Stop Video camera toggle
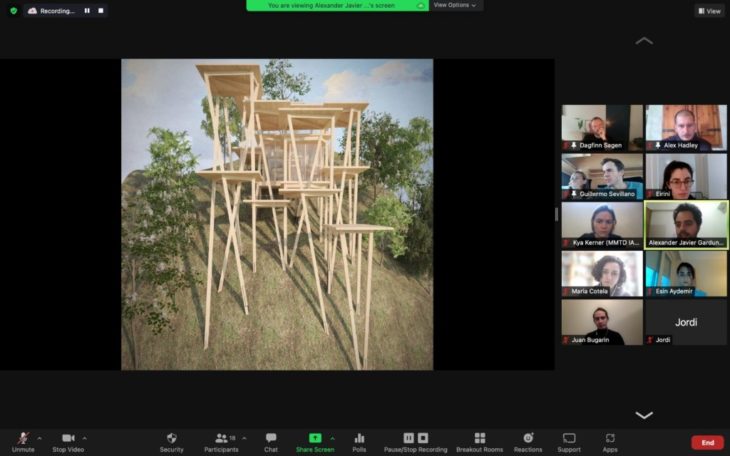Viewport: 730px width, 456px height. click(68, 440)
